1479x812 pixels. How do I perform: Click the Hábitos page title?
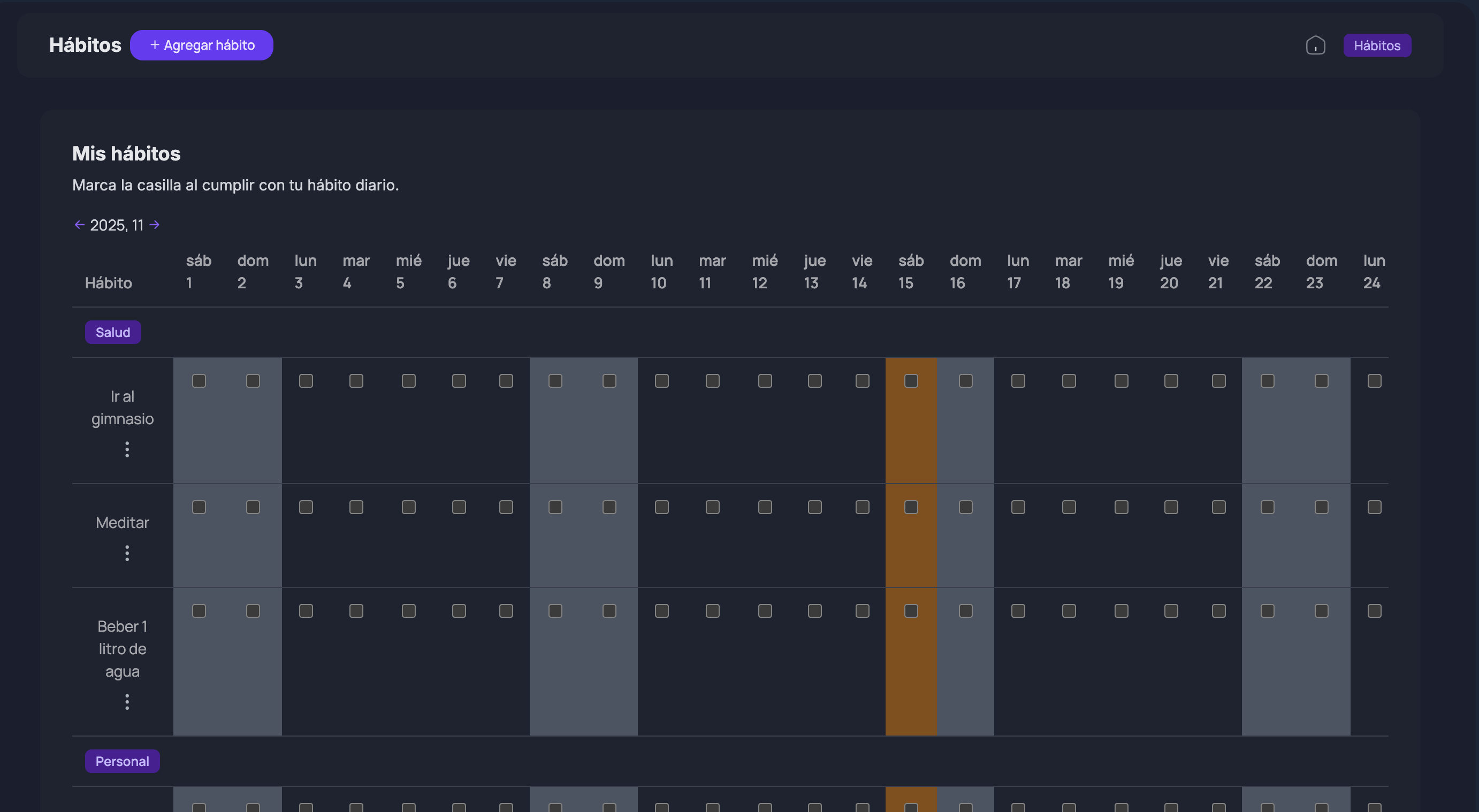pyautogui.click(x=85, y=45)
